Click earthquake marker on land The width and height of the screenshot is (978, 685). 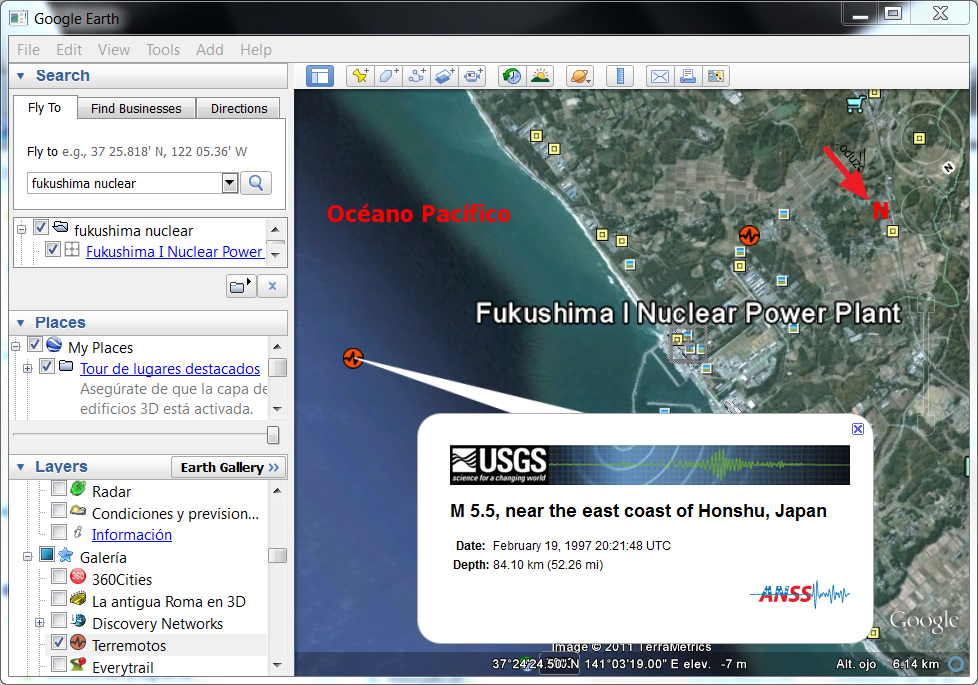[x=749, y=235]
